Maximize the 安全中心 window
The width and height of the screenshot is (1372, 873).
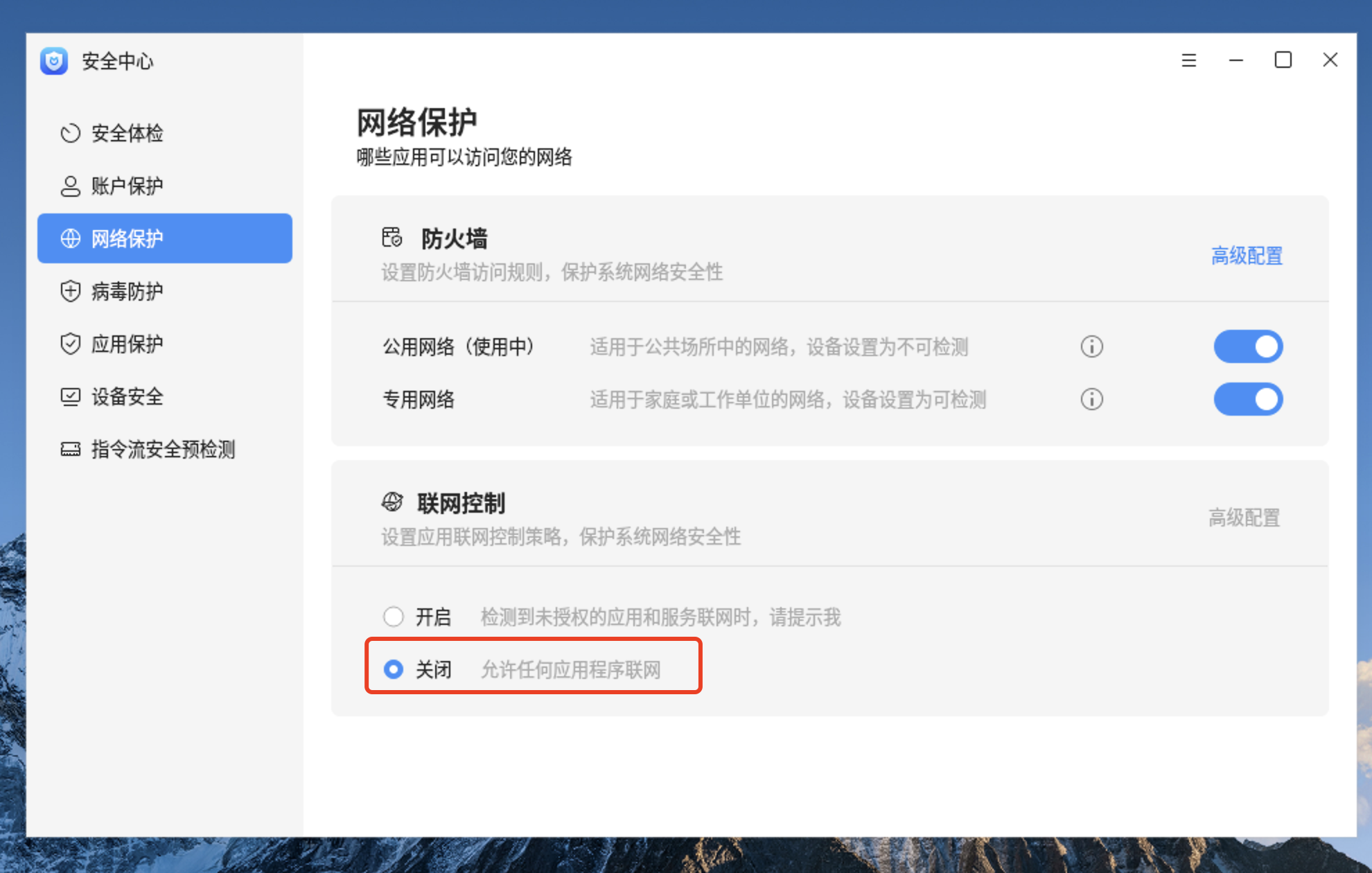pyautogui.click(x=1283, y=60)
